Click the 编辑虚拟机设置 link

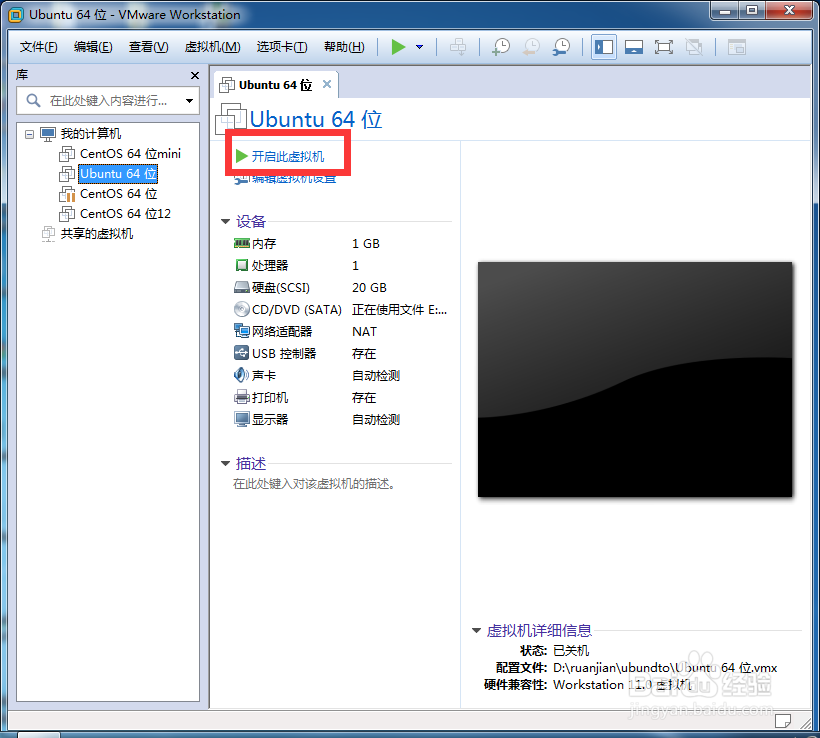point(294,179)
